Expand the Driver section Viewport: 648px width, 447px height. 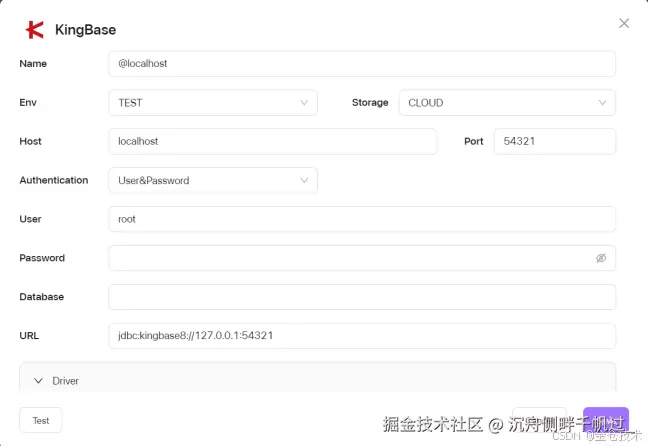317,377
